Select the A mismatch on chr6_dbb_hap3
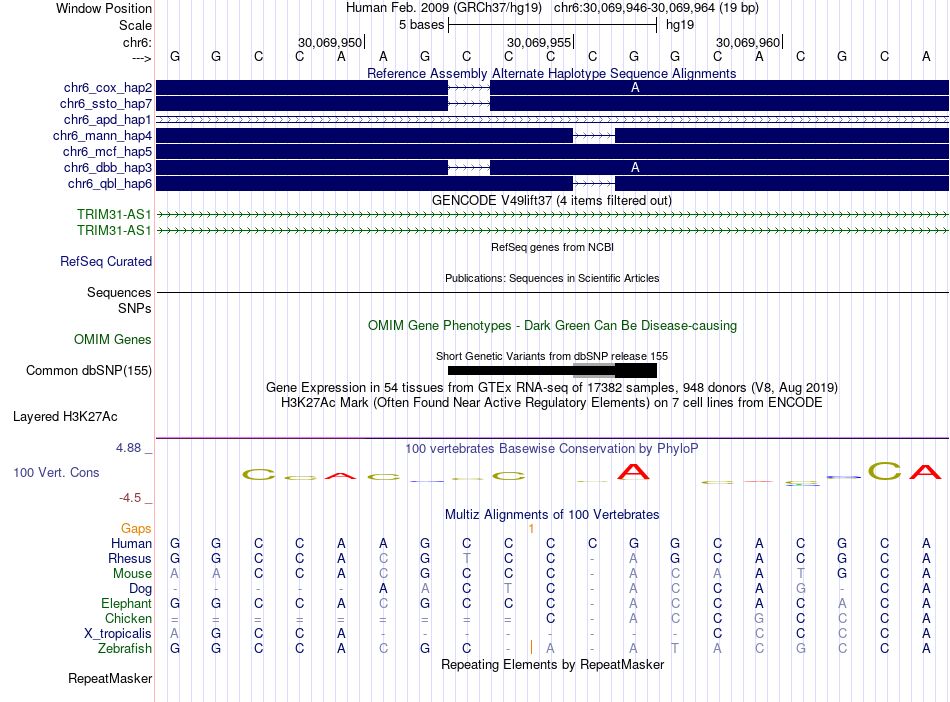 point(635,168)
